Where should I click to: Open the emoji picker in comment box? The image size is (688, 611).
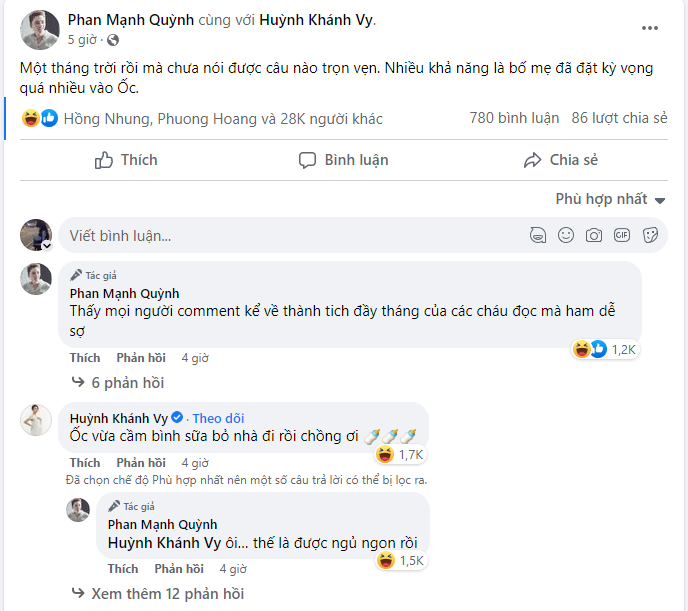[566, 236]
